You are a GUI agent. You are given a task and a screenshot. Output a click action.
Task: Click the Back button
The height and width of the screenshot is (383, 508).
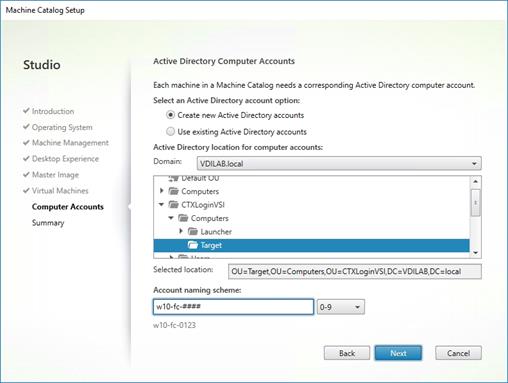(347, 353)
